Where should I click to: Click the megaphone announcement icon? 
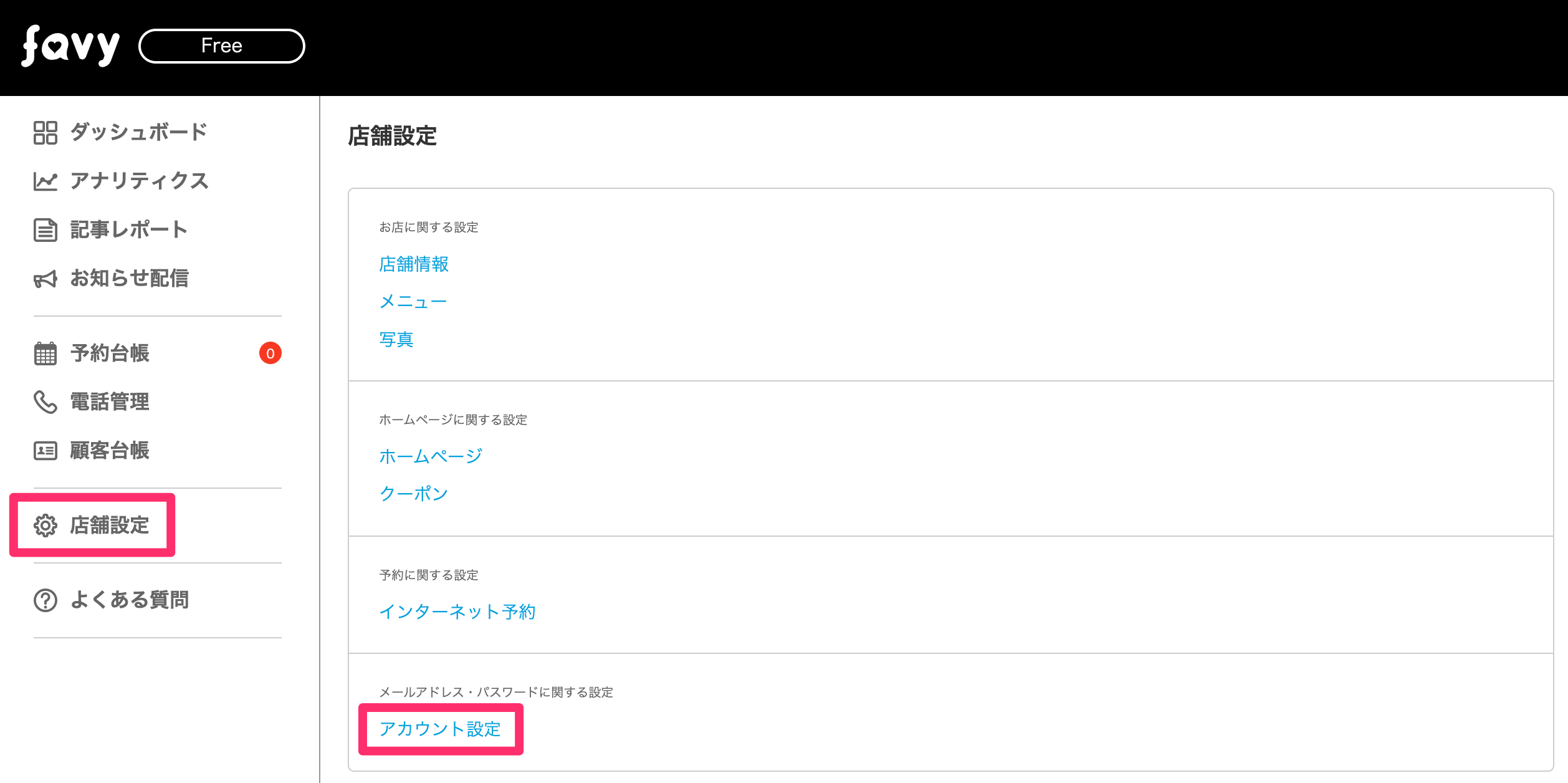tap(45, 279)
